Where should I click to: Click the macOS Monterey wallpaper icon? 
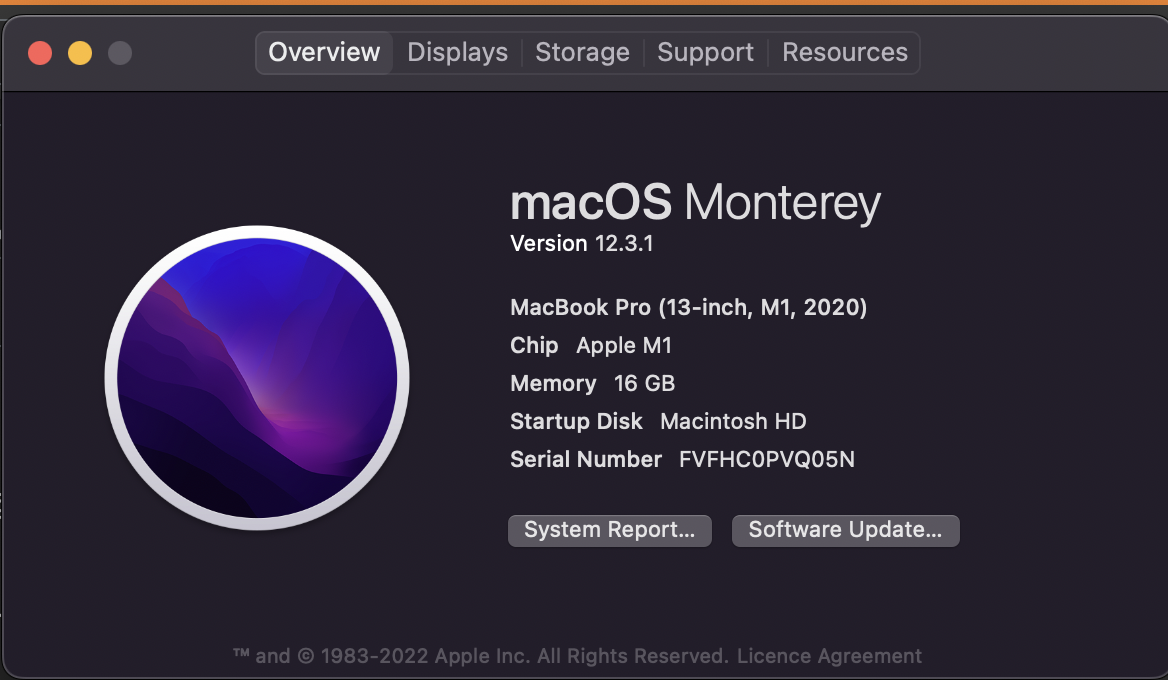coord(257,378)
